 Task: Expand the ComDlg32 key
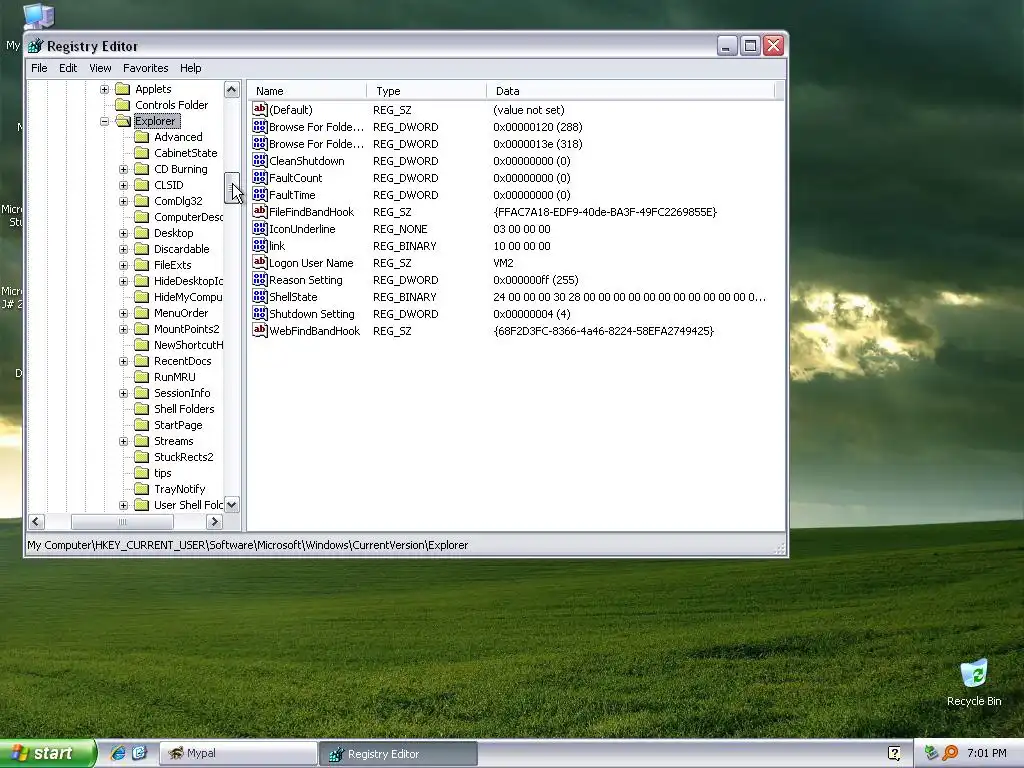(123, 201)
